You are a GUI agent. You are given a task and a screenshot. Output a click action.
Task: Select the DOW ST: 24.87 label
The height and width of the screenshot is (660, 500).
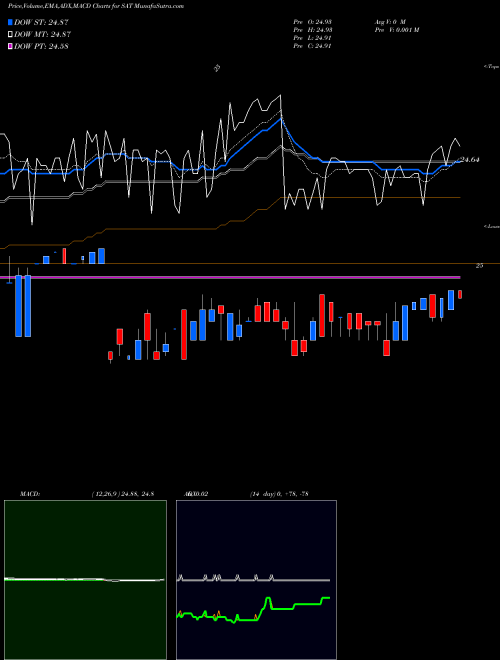[x=41, y=22]
